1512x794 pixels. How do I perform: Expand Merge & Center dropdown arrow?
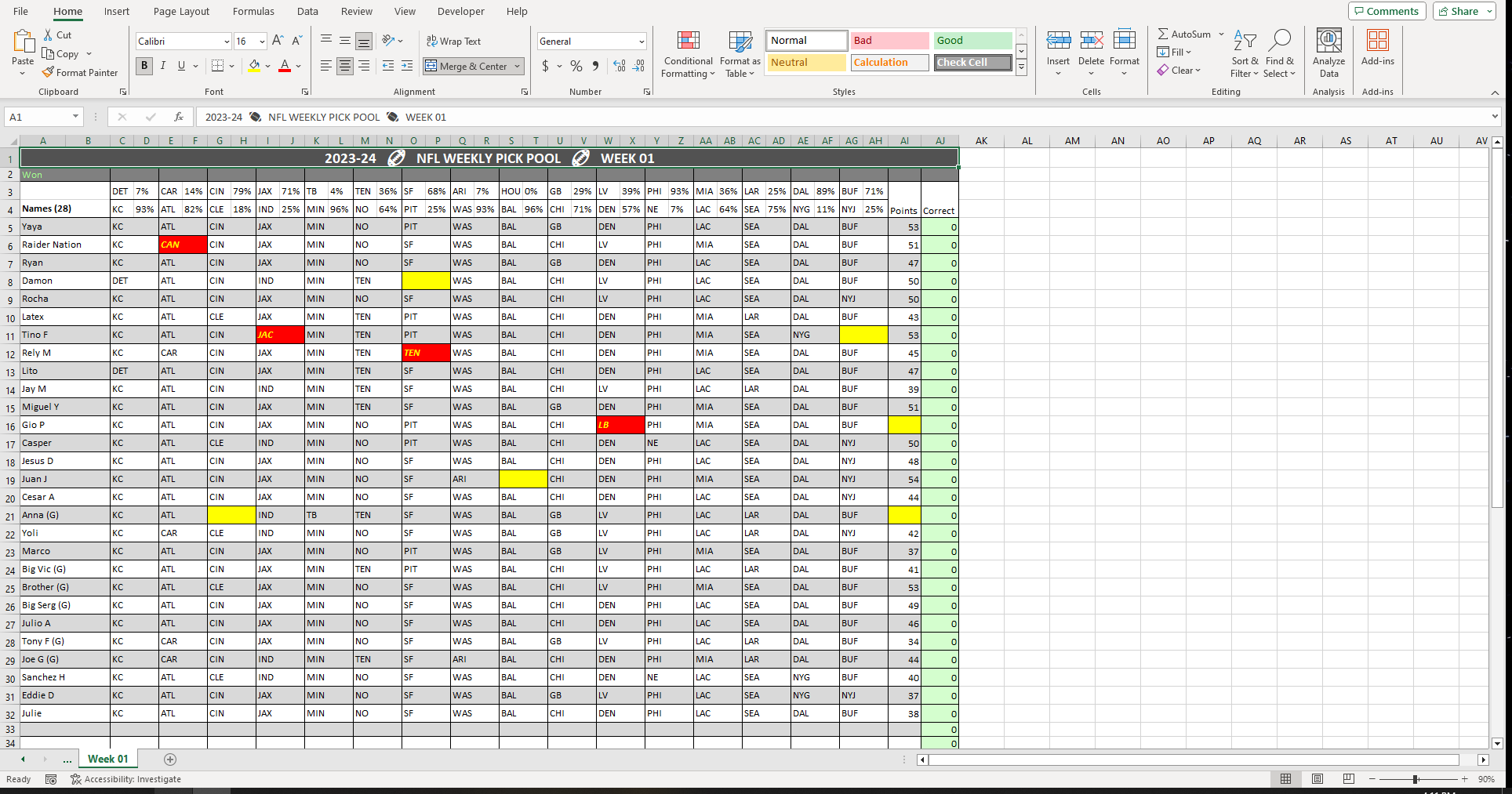pos(518,67)
